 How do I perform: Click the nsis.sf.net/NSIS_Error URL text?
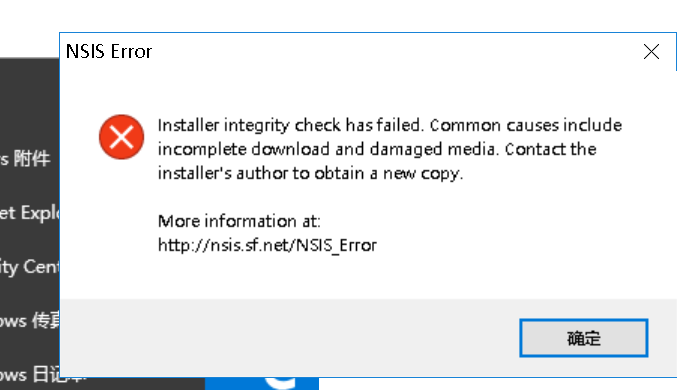267,245
